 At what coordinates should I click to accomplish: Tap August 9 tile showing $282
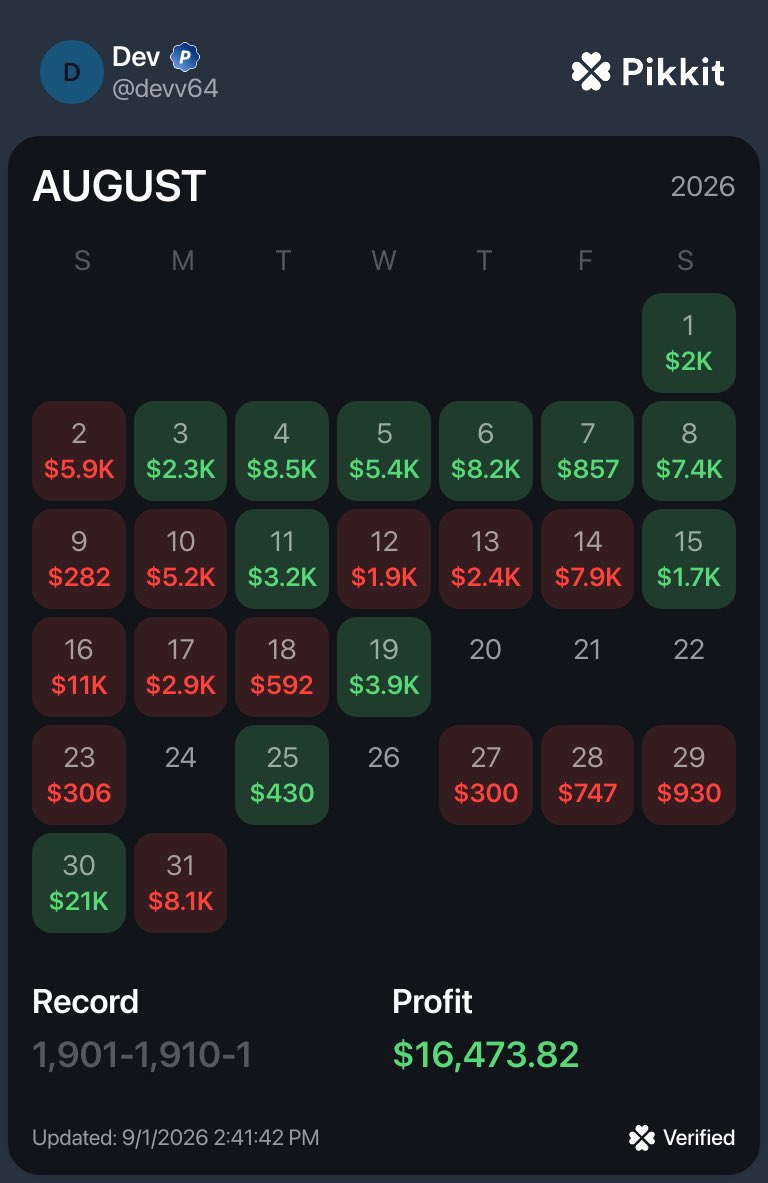pos(78,559)
